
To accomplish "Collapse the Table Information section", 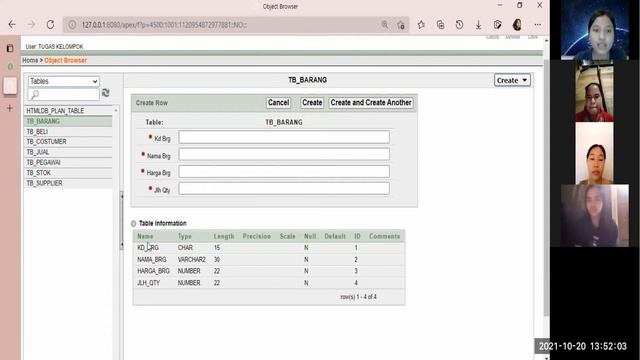I will pos(133,223).
